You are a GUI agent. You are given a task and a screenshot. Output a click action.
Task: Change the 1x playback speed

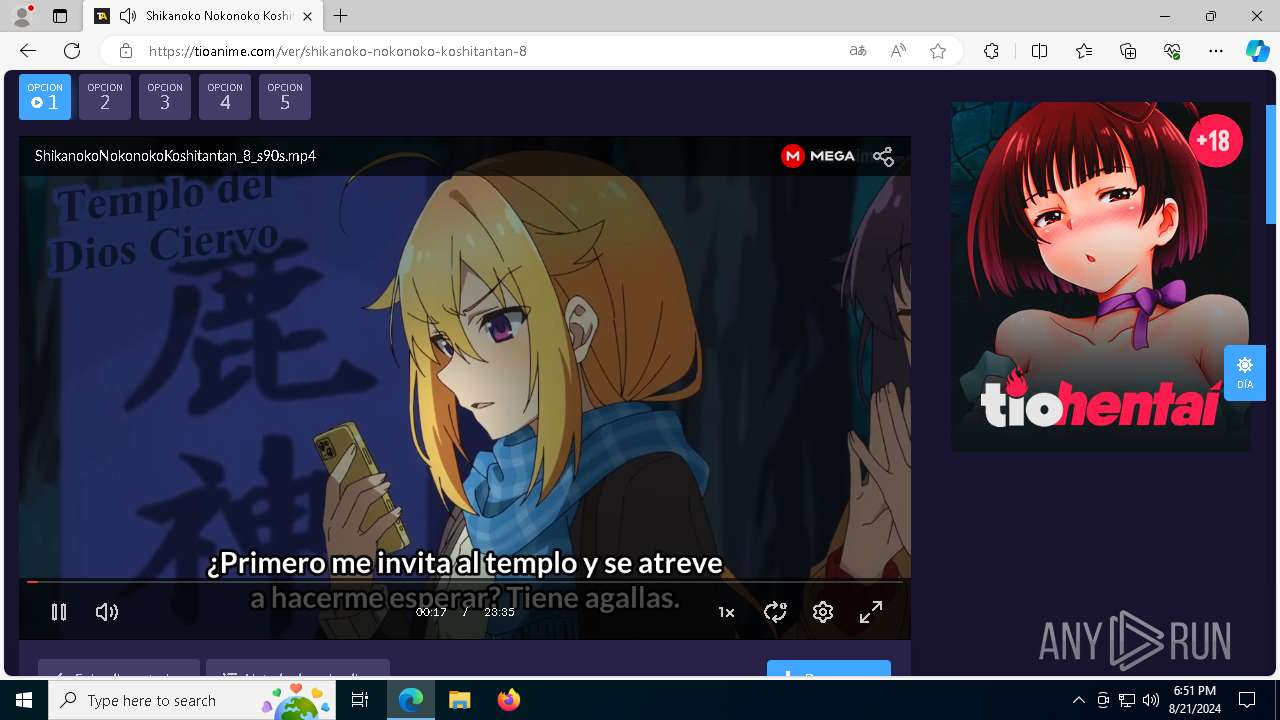pos(726,612)
